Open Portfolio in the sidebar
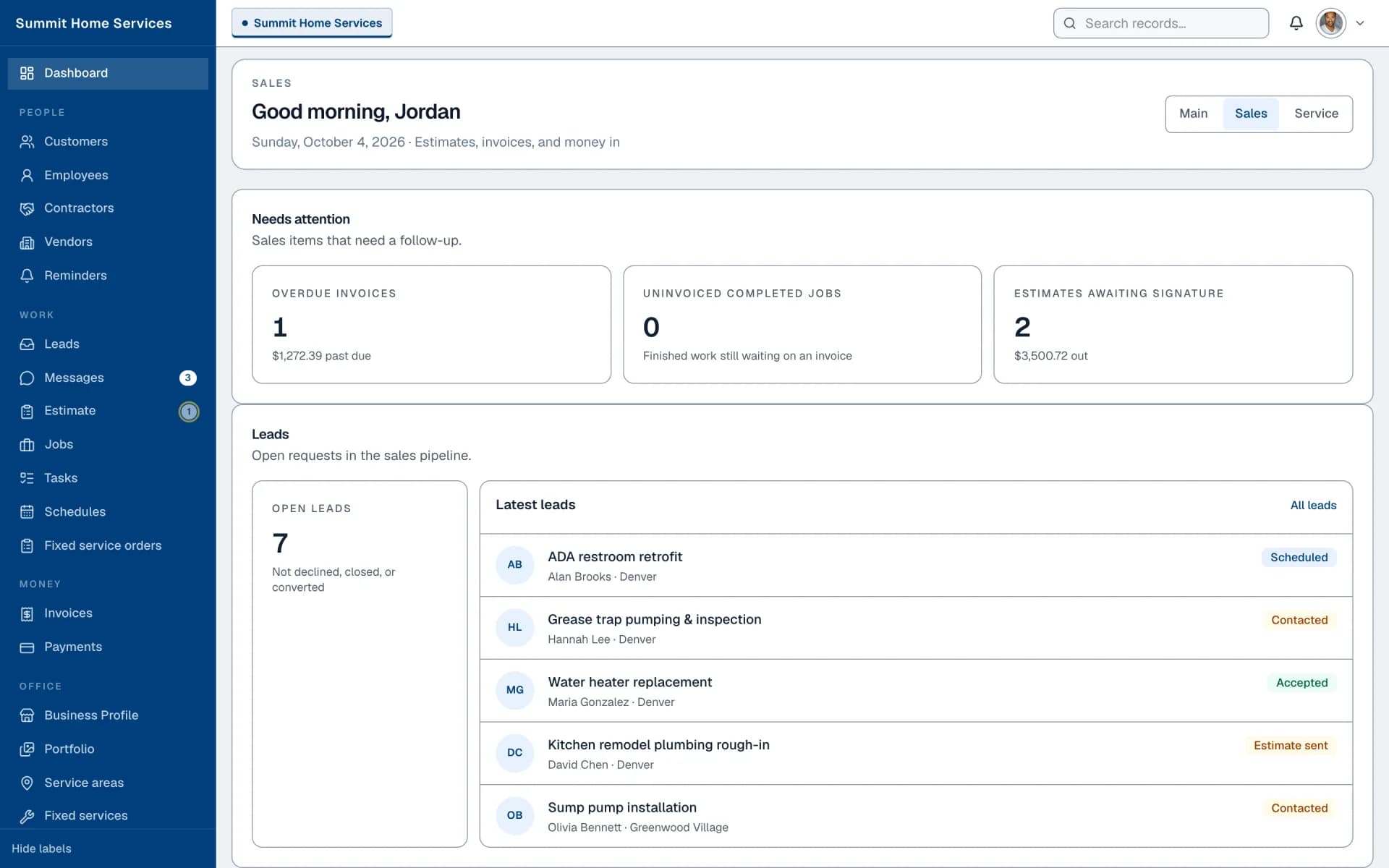Image resolution: width=1389 pixels, height=868 pixels. click(x=108, y=749)
